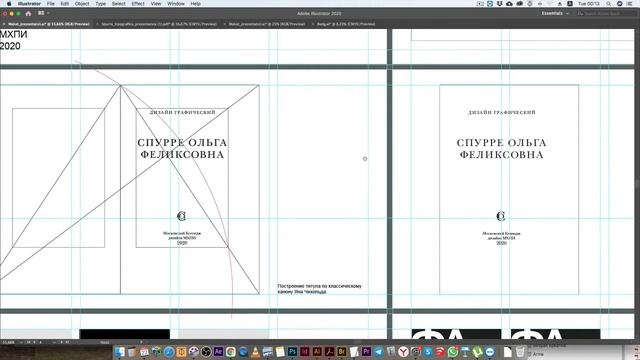Open the File menu
This screenshot has height=360, width=640.
pyautogui.click(x=51, y=4)
